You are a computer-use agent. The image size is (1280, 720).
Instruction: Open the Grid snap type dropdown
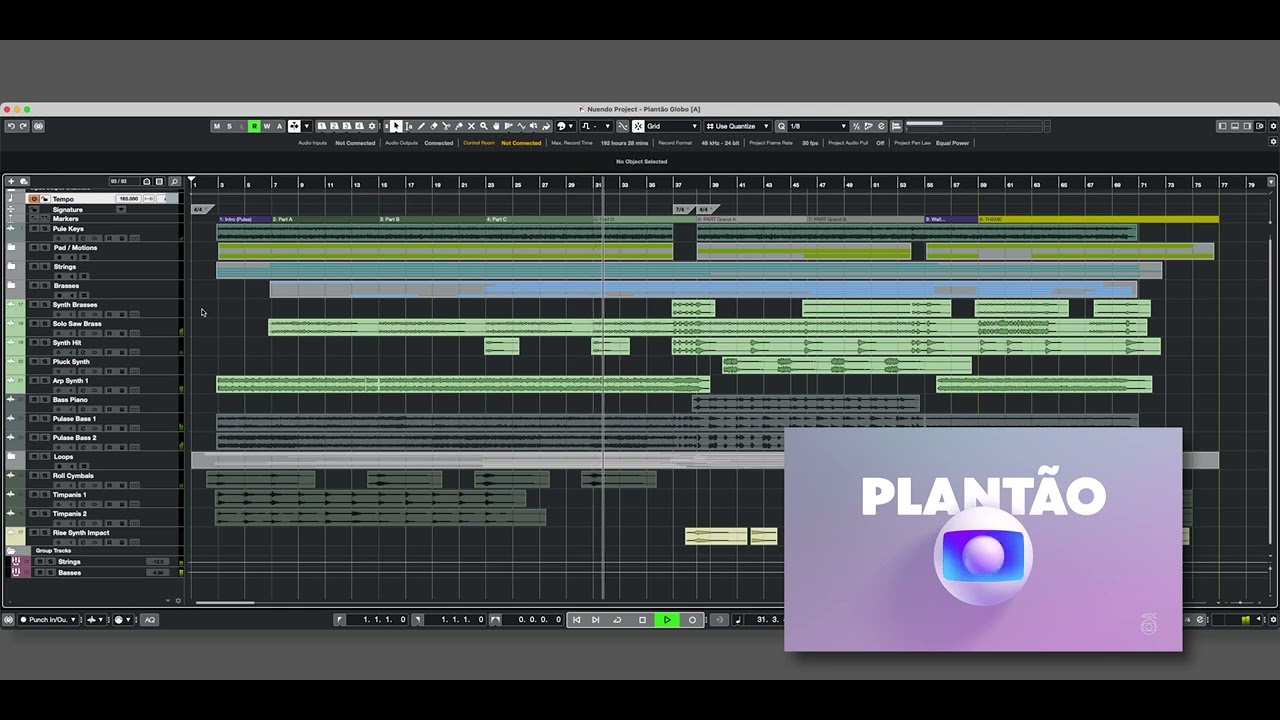click(x=673, y=126)
